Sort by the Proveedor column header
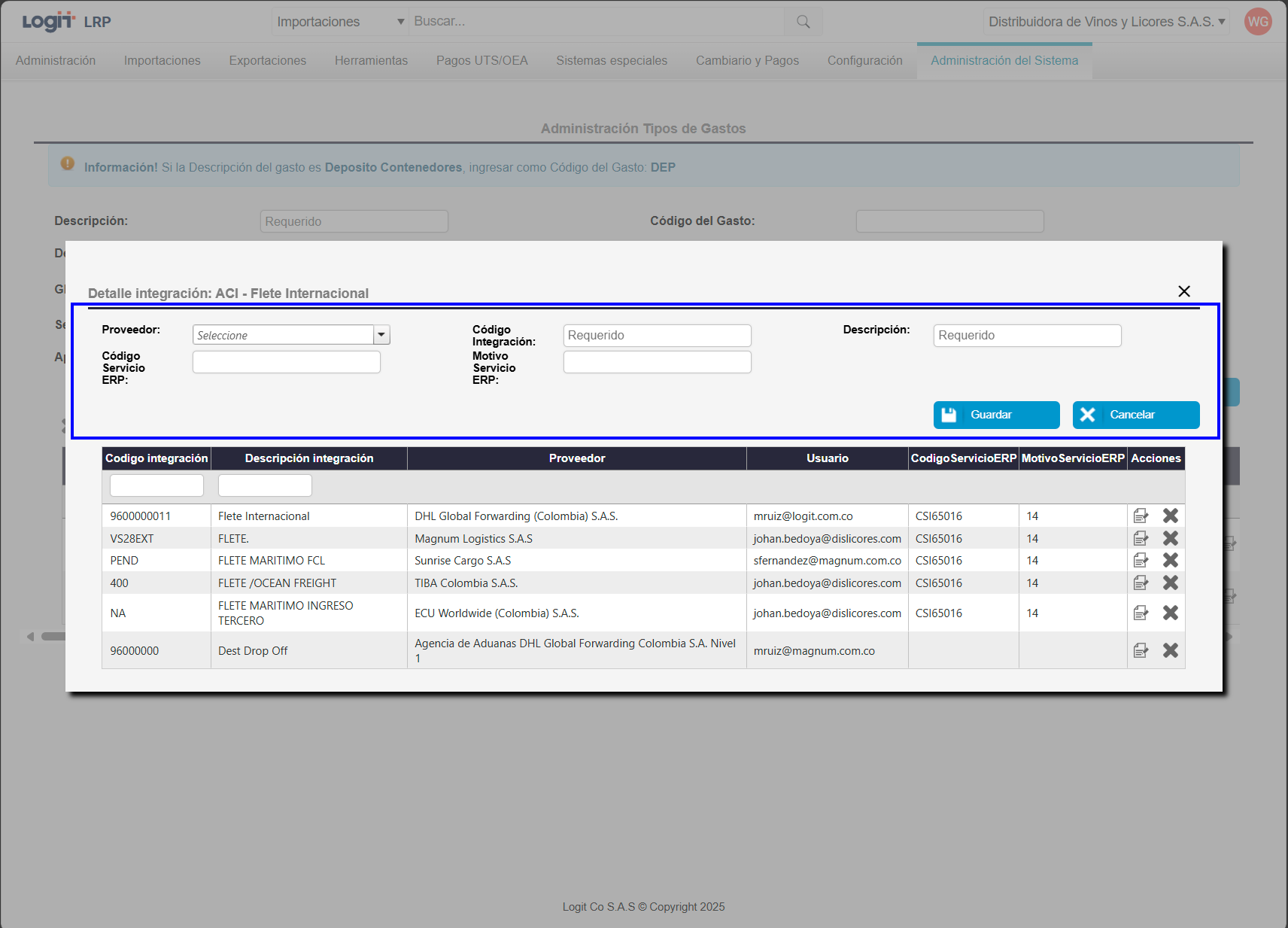This screenshot has width=1288, height=928. tap(576, 458)
